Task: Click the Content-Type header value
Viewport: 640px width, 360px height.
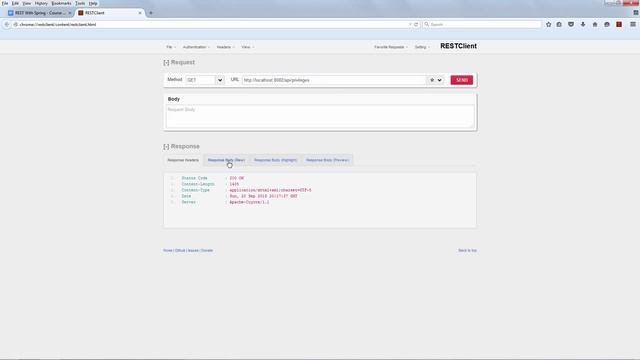Action: (x=270, y=190)
